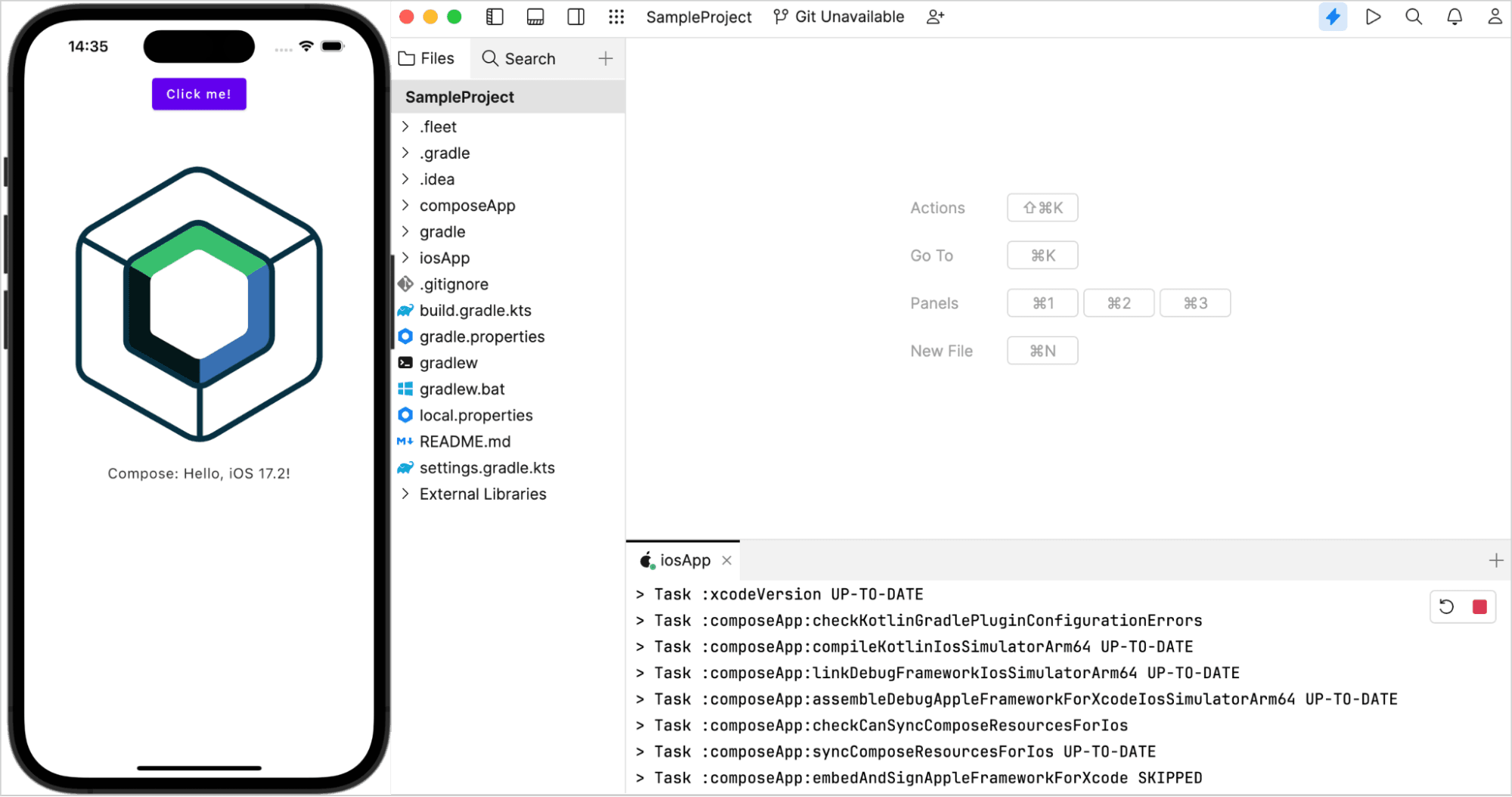
Task: Select the Files tab
Action: click(427, 58)
